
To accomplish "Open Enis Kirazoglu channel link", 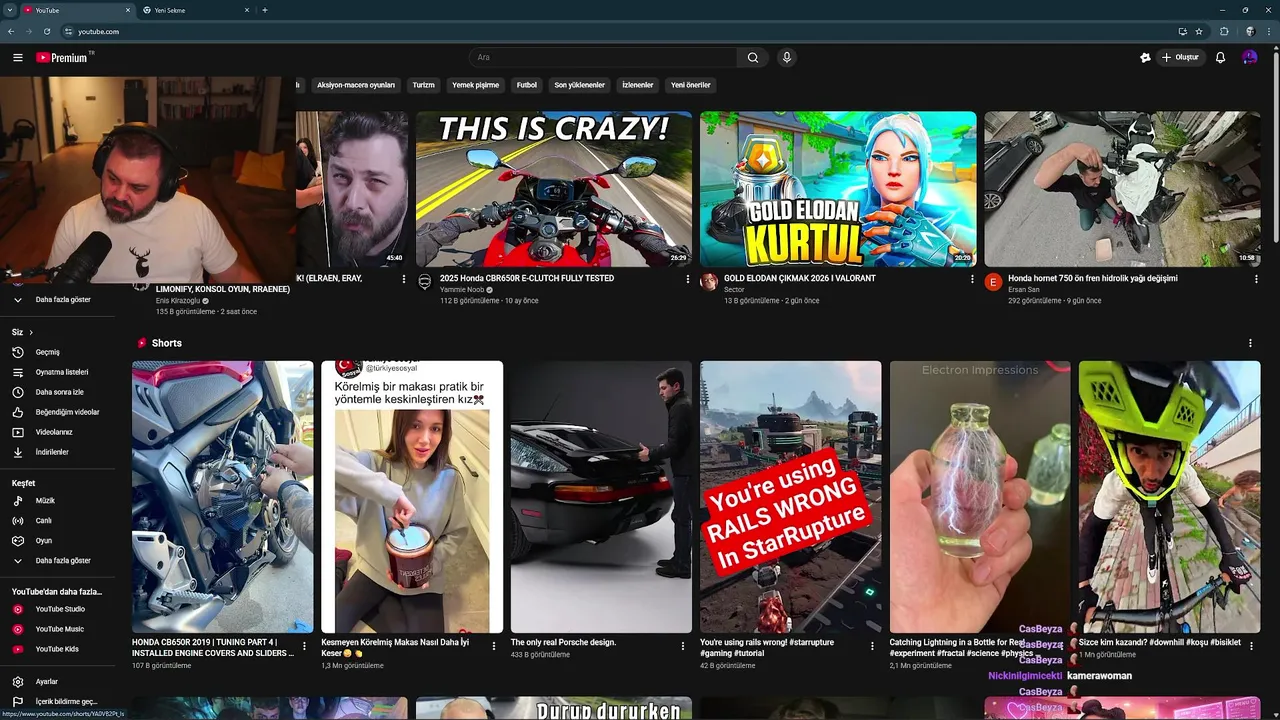I will click(177, 301).
